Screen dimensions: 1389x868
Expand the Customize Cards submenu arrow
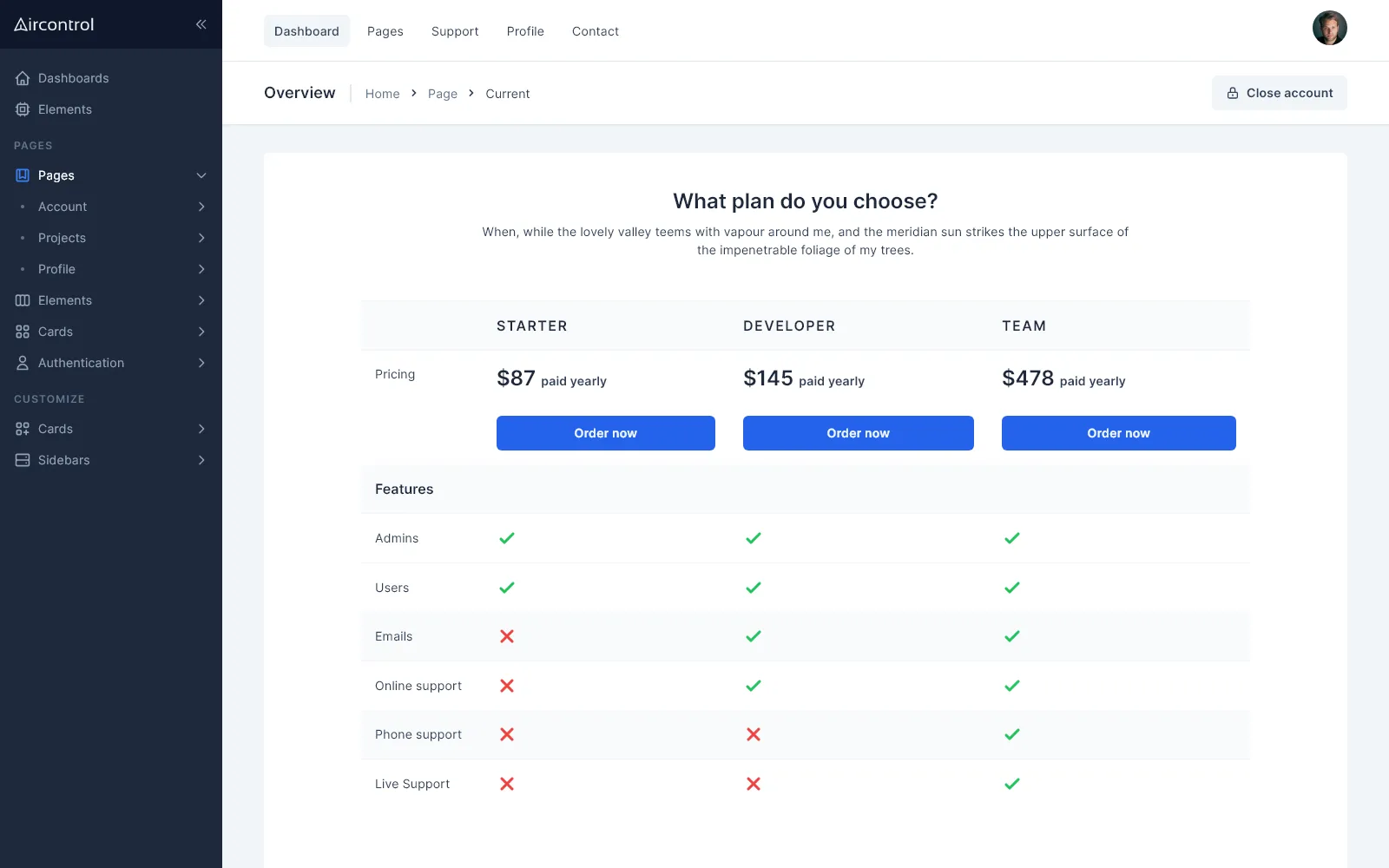[x=201, y=429]
